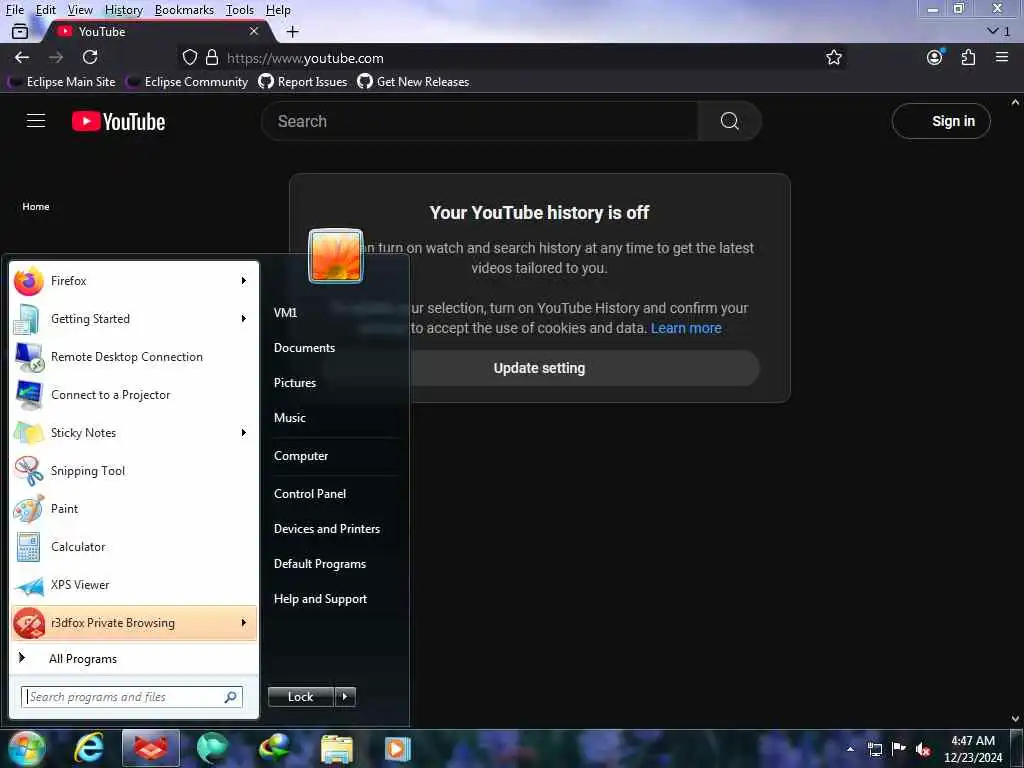This screenshot has height=768, width=1024.
Task: Open the browser account icon
Action: tap(935, 57)
